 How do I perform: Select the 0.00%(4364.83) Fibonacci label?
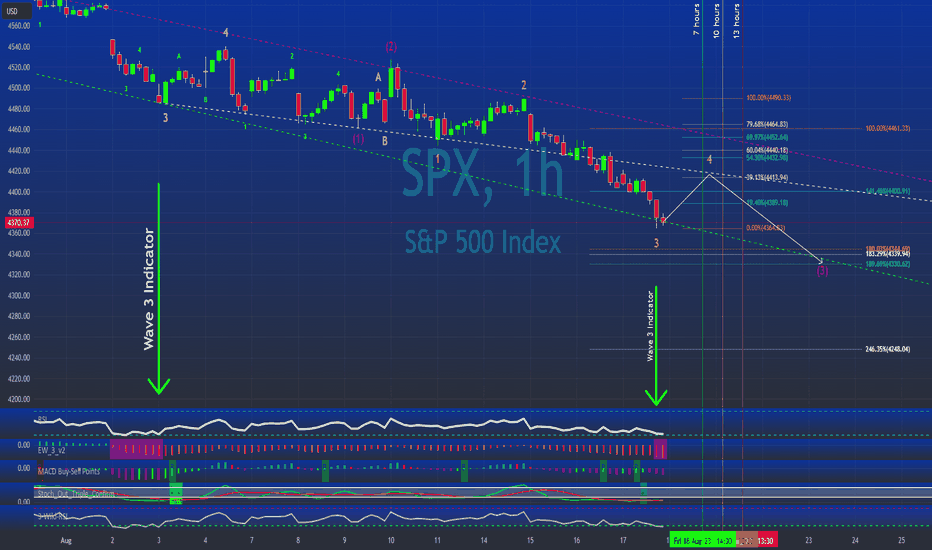[x=766, y=228]
